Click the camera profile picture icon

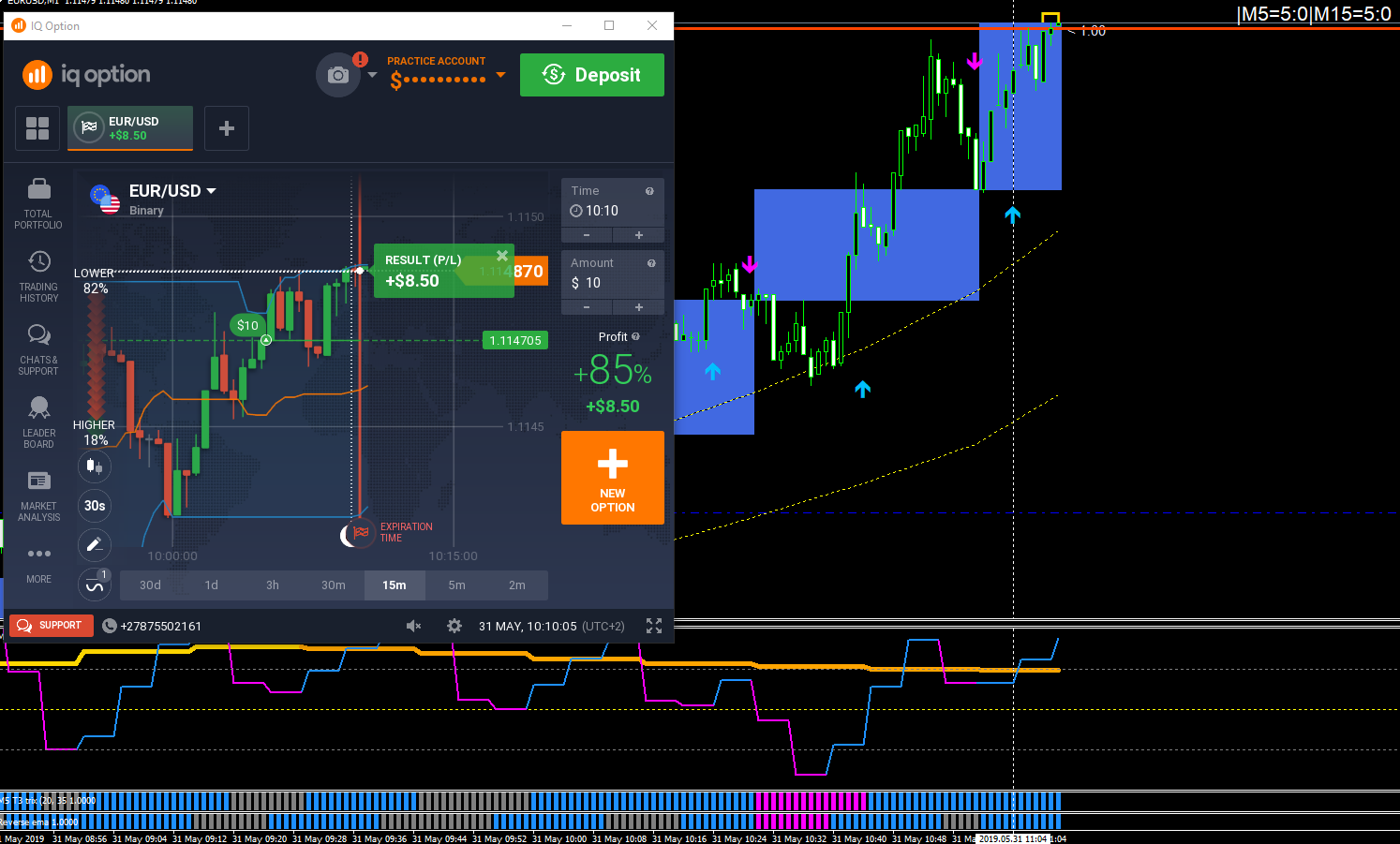pos(338,75)
